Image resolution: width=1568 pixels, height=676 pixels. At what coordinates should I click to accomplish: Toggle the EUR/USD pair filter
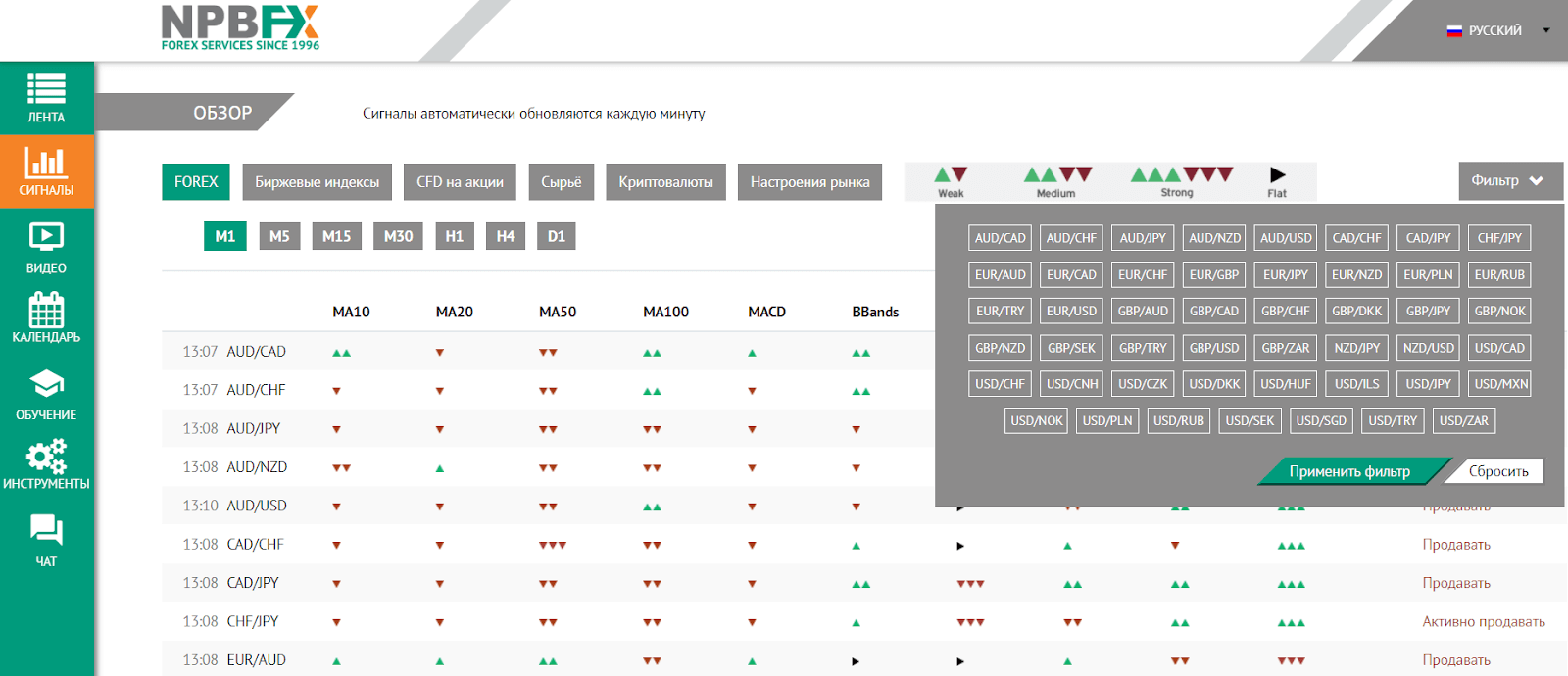pos(1071,312)
